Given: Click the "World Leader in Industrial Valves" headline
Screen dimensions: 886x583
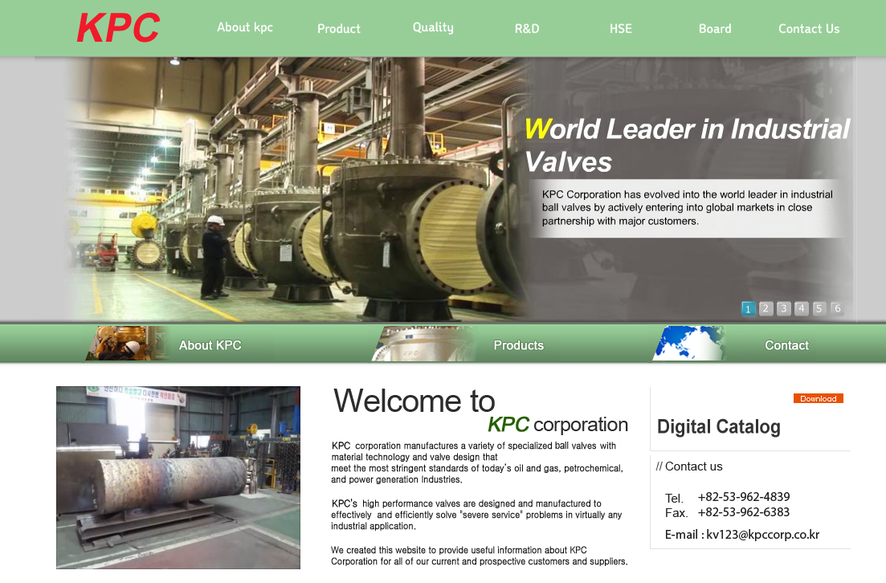Looking at the screenshot, I should click(x=687, y=145).
